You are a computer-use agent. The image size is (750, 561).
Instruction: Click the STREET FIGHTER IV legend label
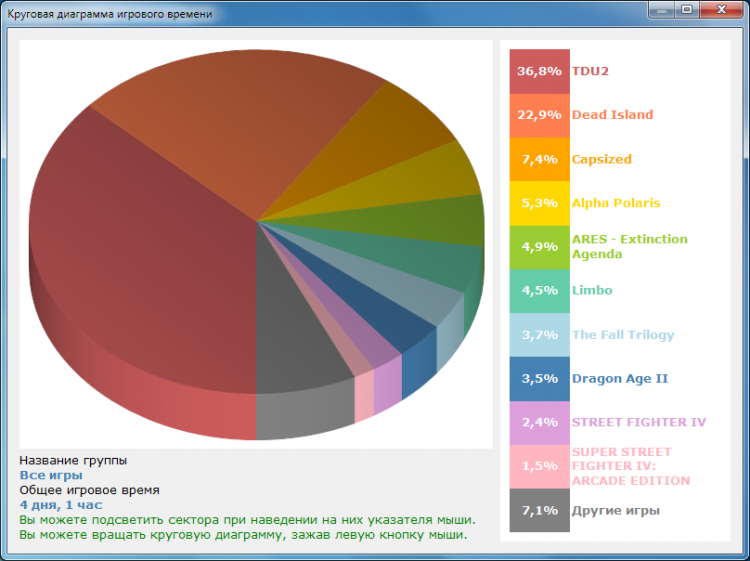pyautogui.click(x=639, y=422)
